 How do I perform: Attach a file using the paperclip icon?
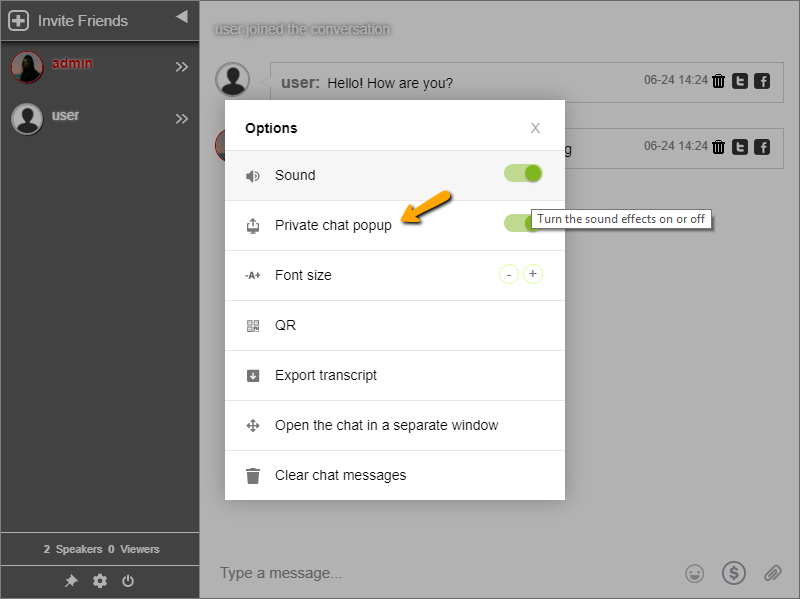[771, 572]
